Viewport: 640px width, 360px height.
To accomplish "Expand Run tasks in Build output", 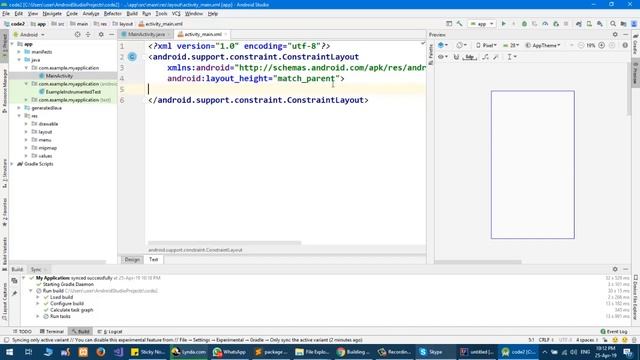I will coord(38,316).
